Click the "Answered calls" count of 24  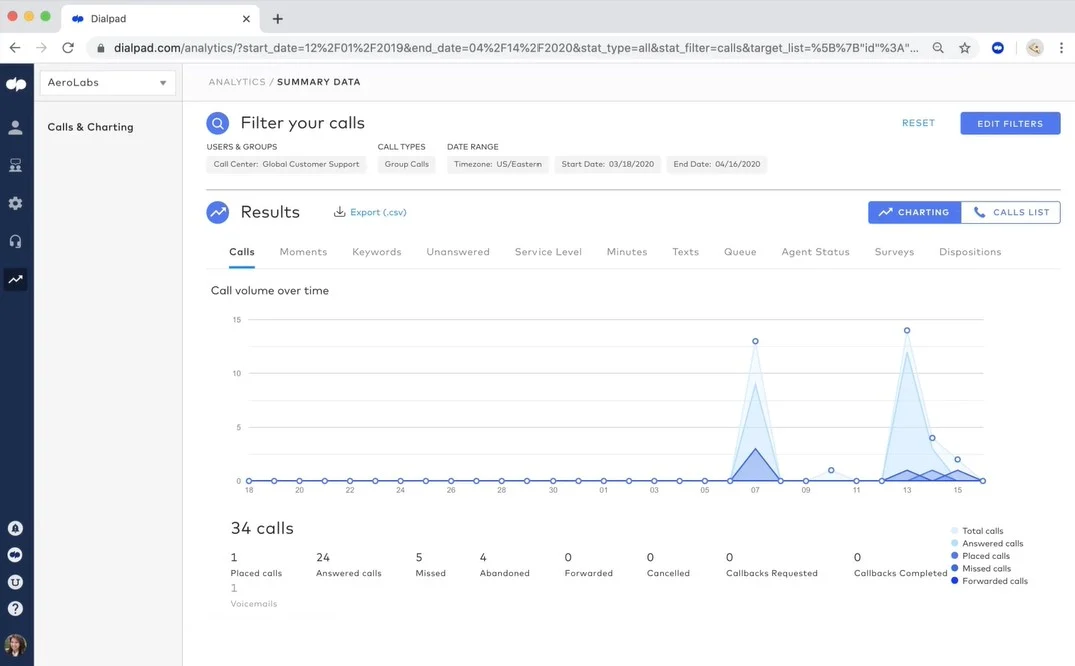coord(323,558)
